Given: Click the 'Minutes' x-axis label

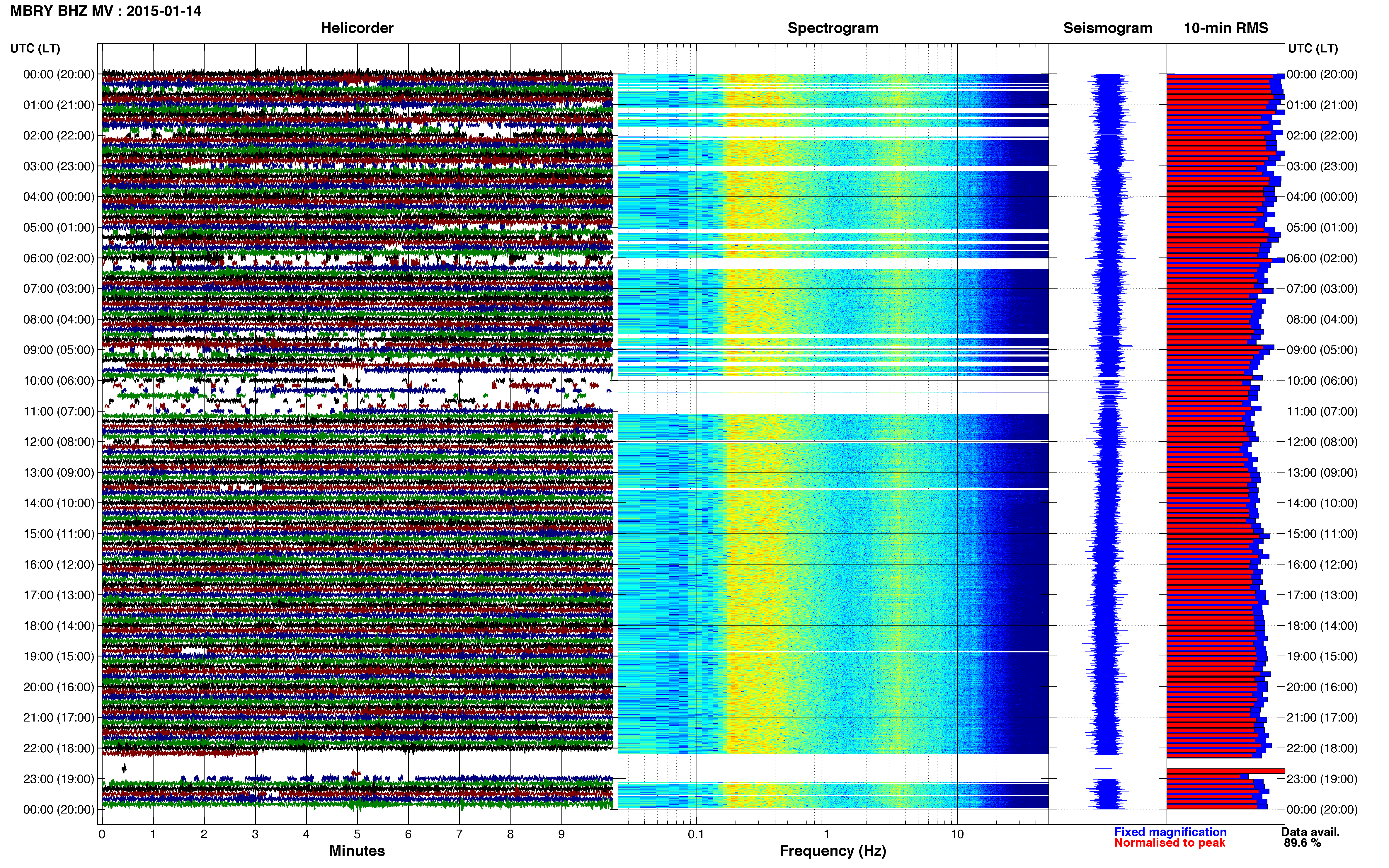Looking at the screenshot, I should [x=357, y=851].
